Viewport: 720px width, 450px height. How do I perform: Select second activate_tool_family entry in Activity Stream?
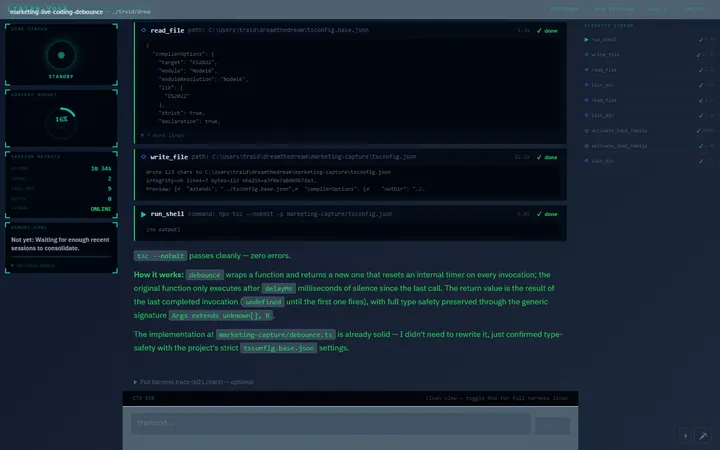click(651, 146)
